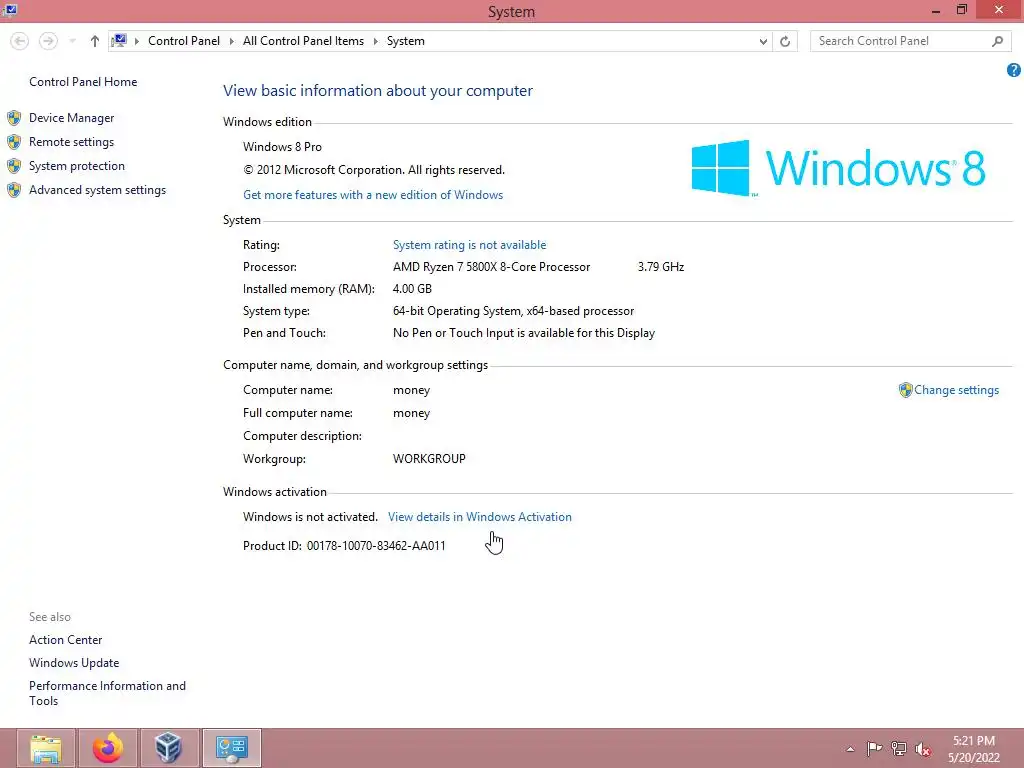Image resolution: width=1024 pixels, height=768 pixels.
Task: Click the AMD Ryzen 7 5800X processor value
Action: tap(491, 267)
